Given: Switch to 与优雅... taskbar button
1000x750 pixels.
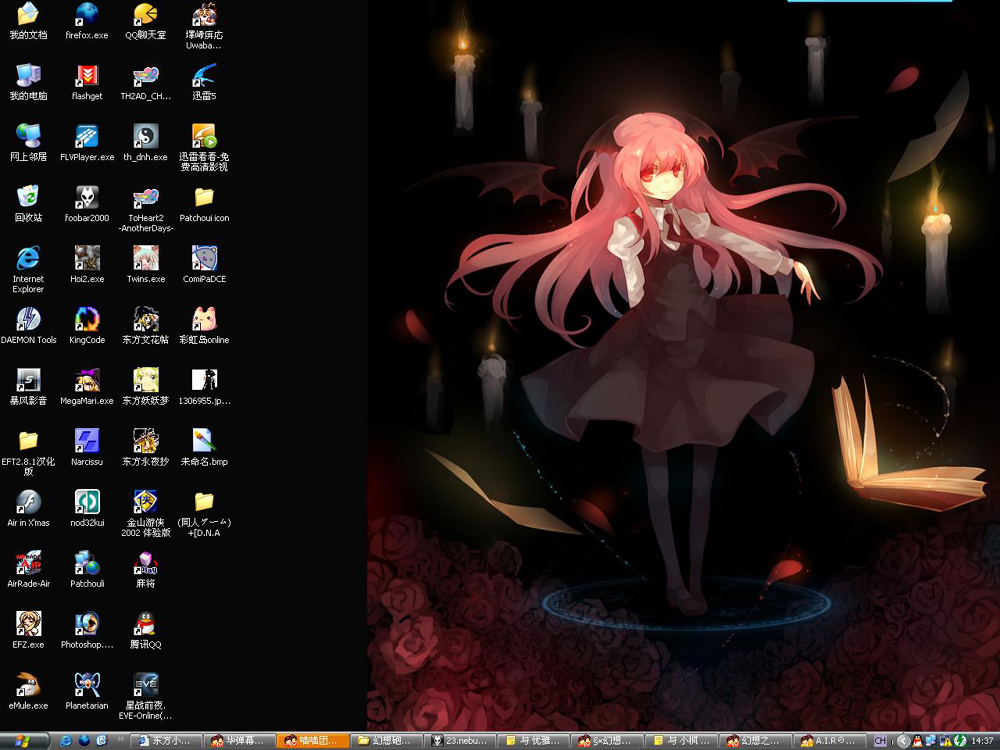Looking at the screenshot, I should 534,741.
